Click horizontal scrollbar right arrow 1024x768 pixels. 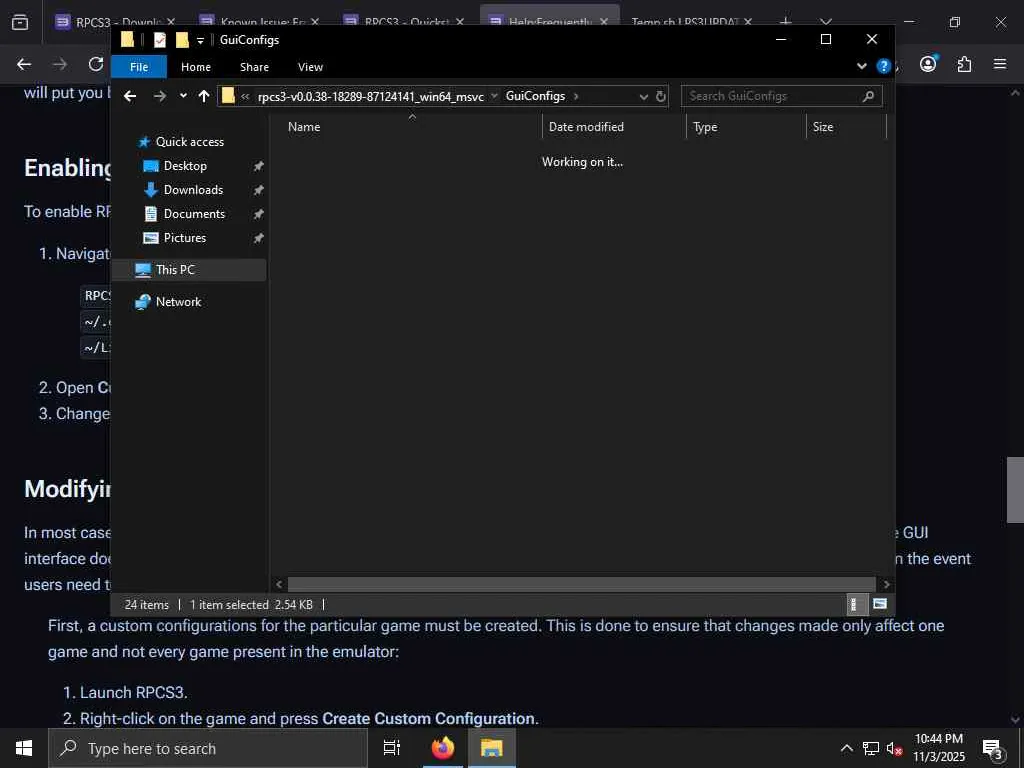(886, 584)
